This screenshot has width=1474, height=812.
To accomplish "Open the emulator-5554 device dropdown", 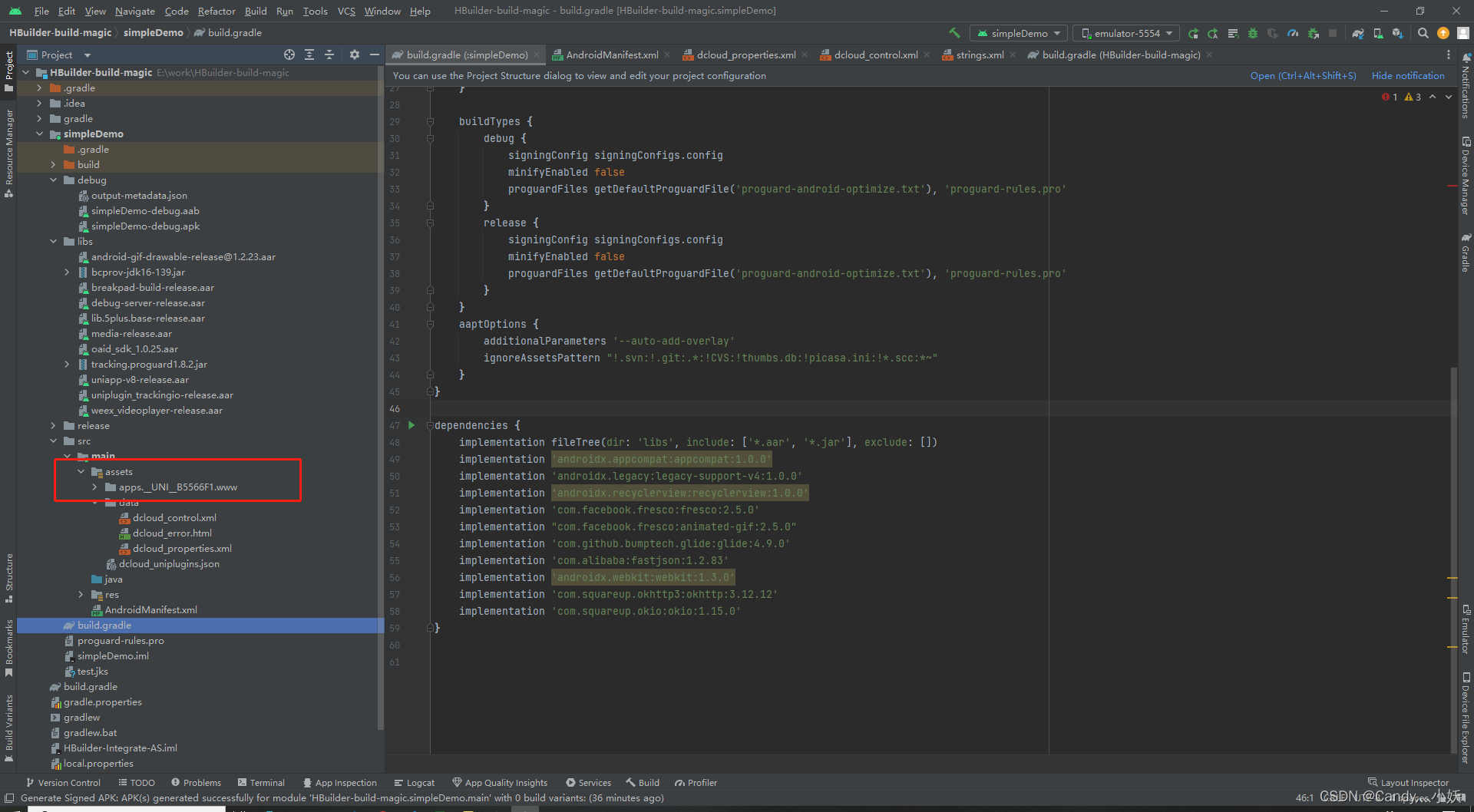I will pyautogui.click(x=1126, y=33).
